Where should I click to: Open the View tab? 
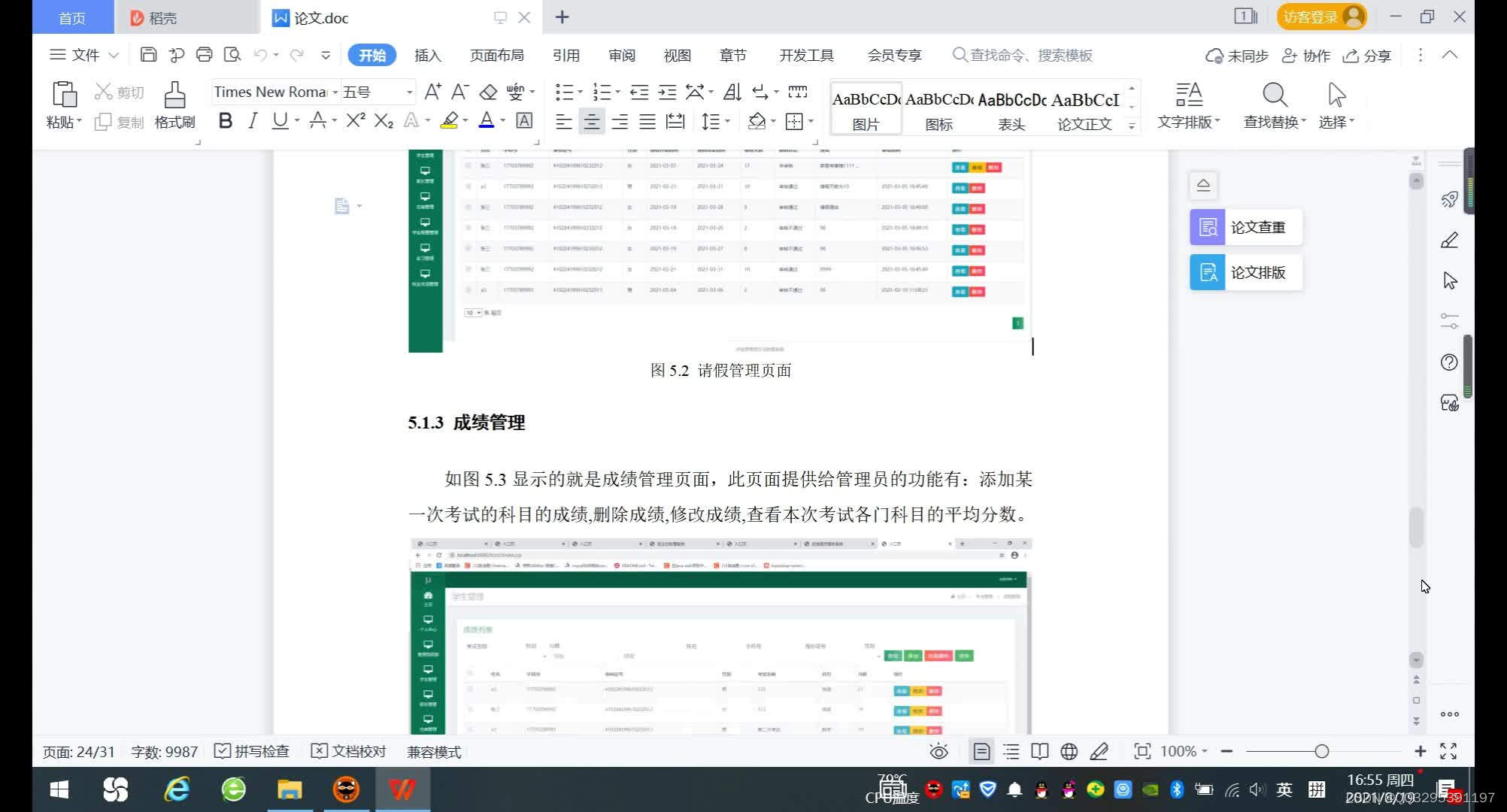(677, 55)
